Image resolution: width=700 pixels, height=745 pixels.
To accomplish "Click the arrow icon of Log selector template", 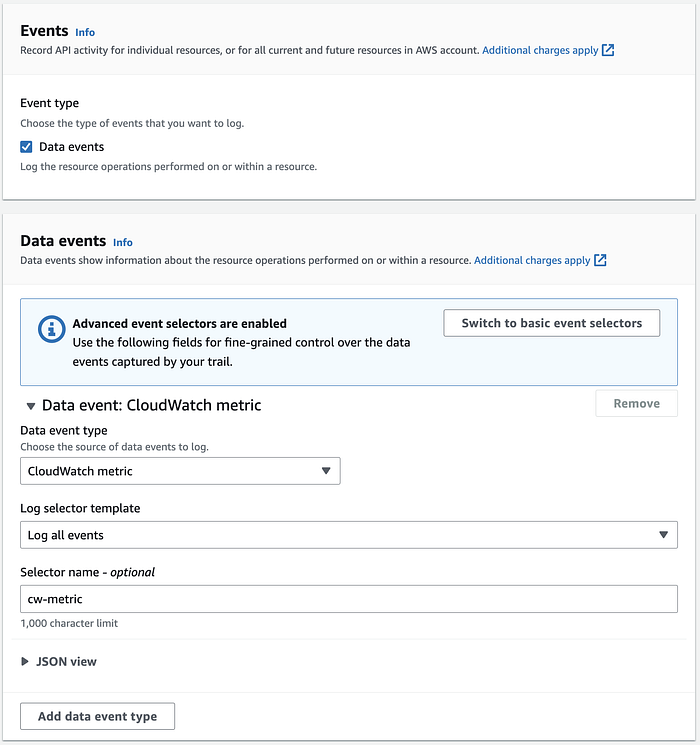I will tap(663, 535).
